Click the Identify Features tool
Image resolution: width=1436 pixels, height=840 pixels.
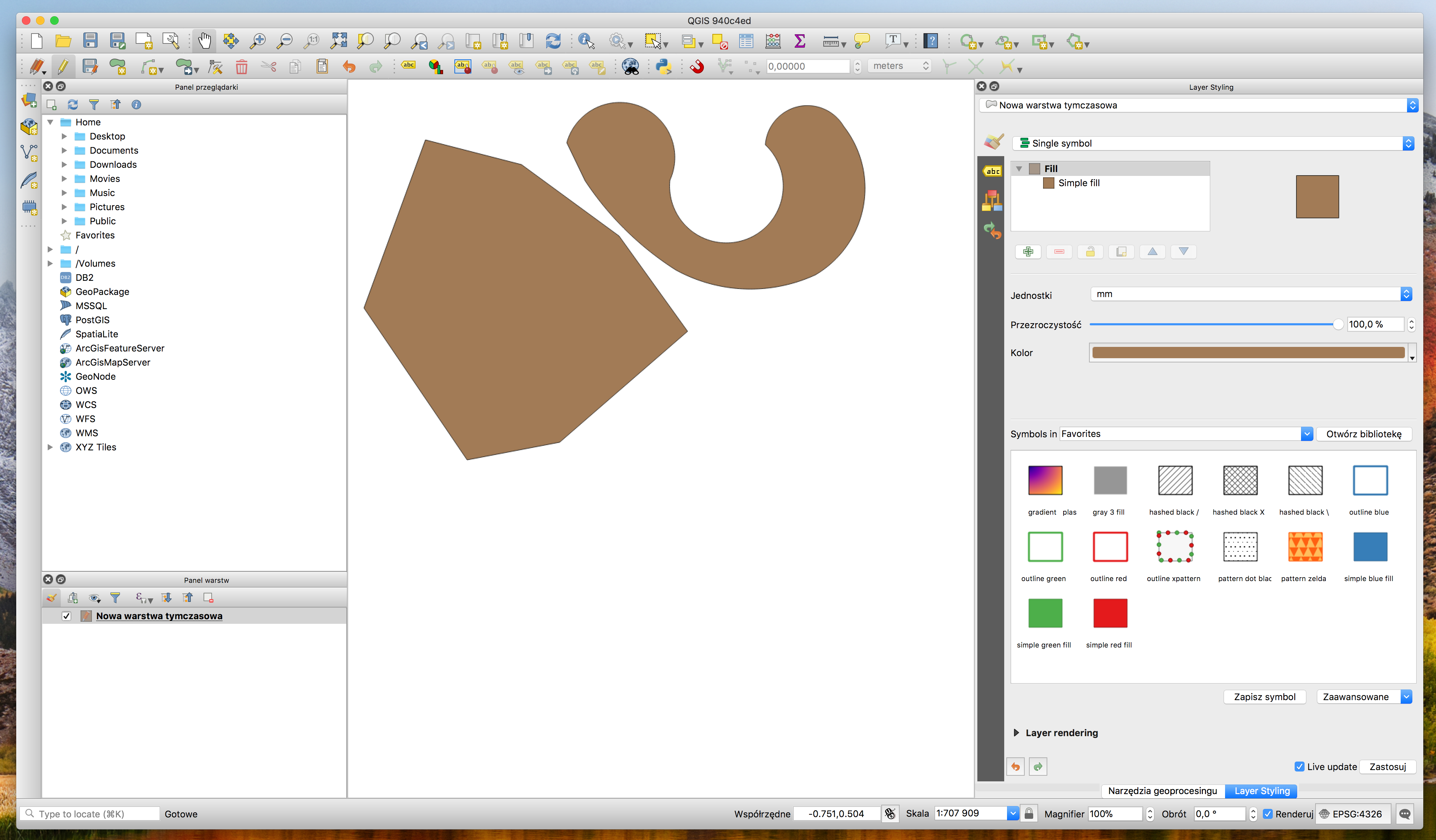point(586,41)
